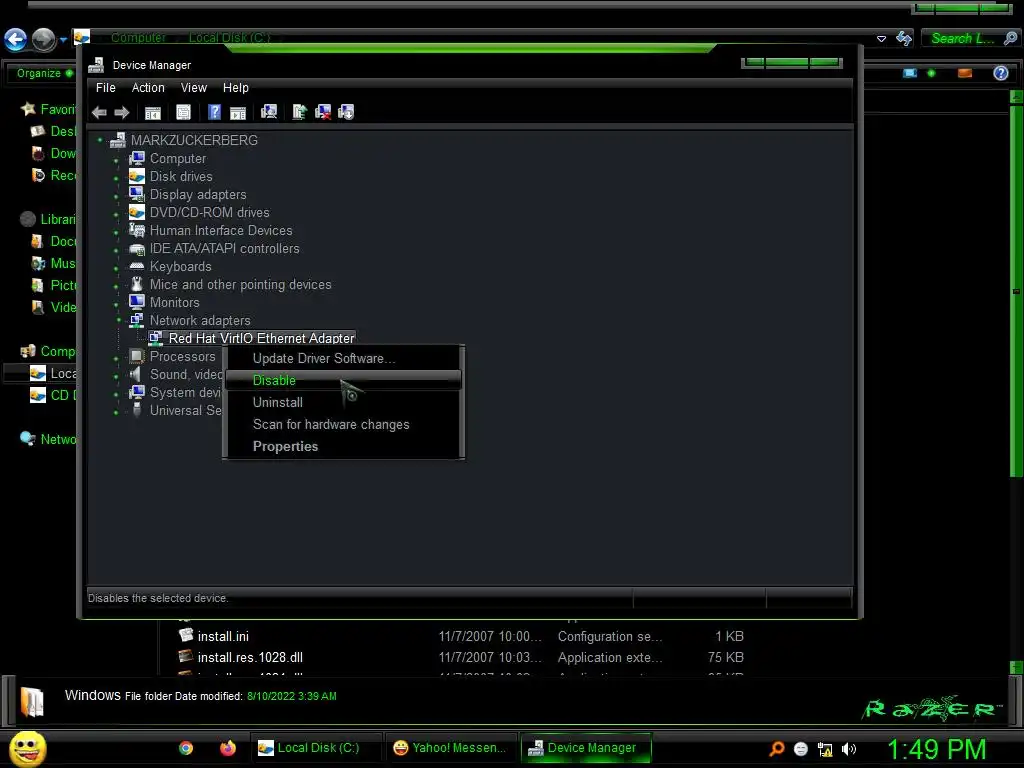Switch to Yahoo! Messenger taskbar button

click(449, 748)
